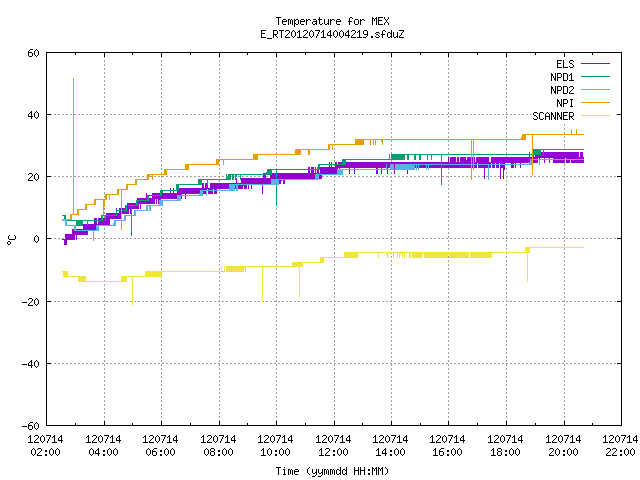Click the yellow SCANNER downward spike near 05:00
Image resolution: width=640 pixels, height=480 pixels.
point(132,292)
